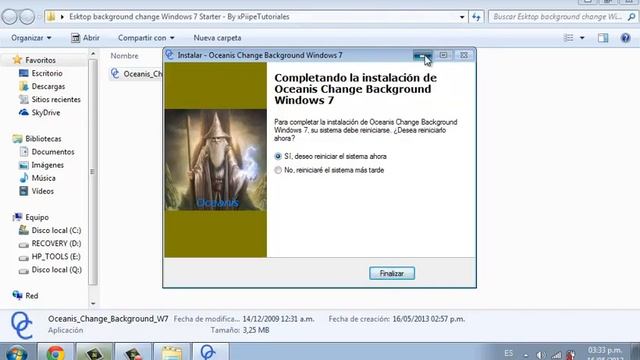Open the address bar history dropdown arrow

tap(462, 17)
